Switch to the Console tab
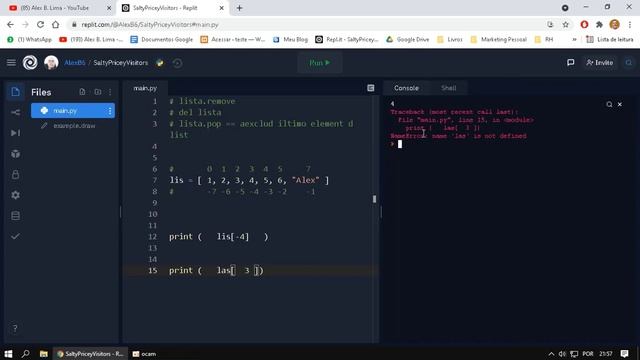The image size is (640, 360). point(406,88)
